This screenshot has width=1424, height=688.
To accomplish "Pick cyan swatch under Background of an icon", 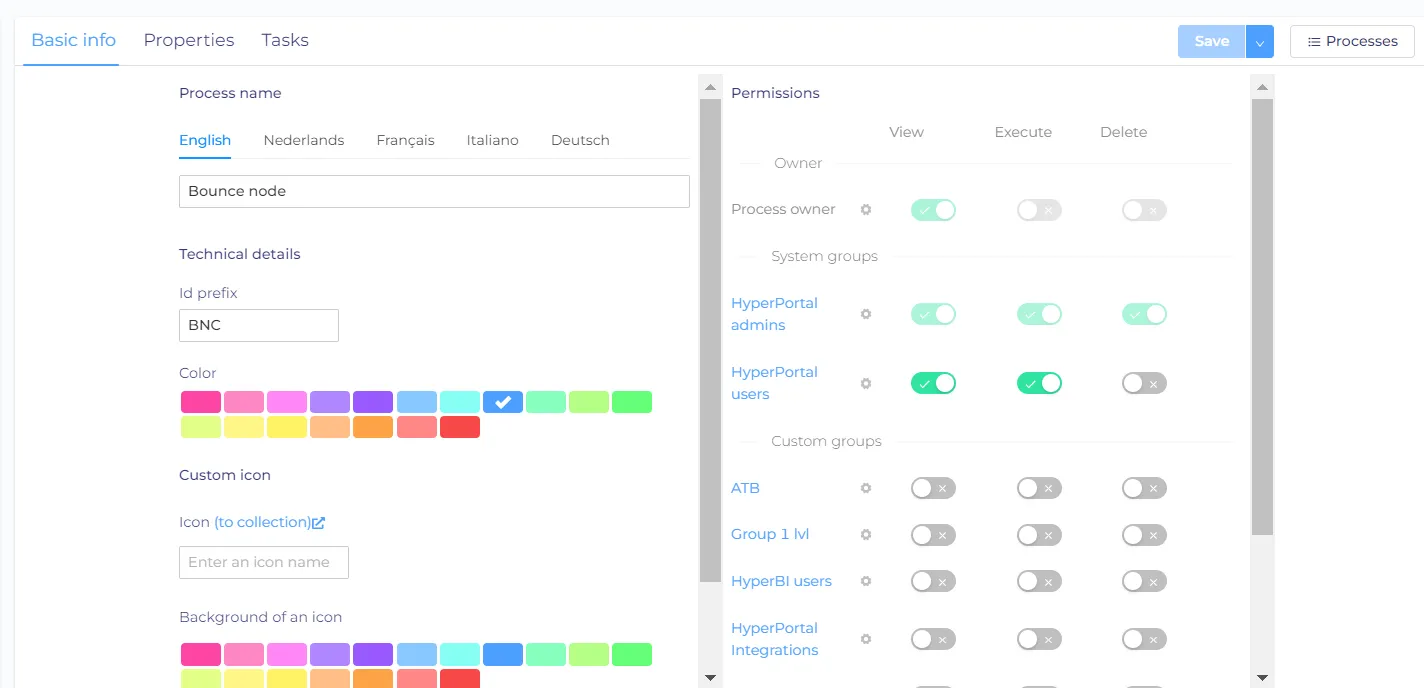I will coord(460,655).
